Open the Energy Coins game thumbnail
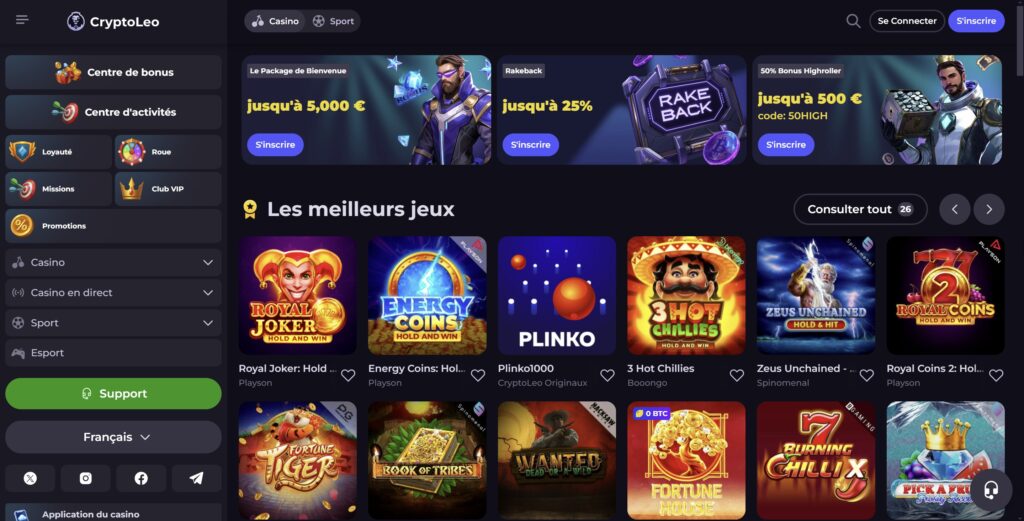1024x521 pixels. (x=427, y=296)
